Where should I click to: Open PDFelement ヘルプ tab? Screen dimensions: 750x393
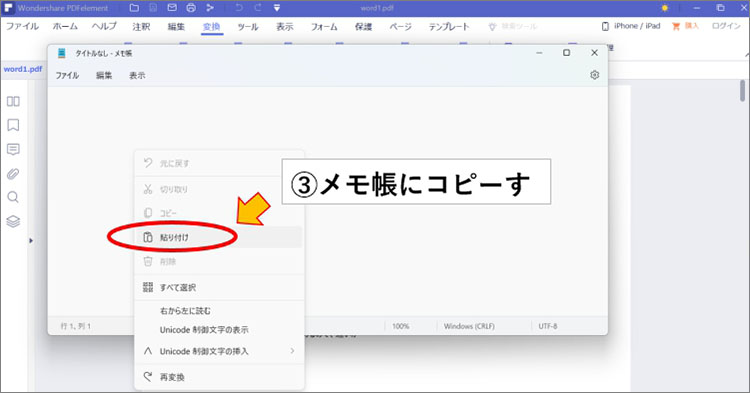click(x=104, y=26)
